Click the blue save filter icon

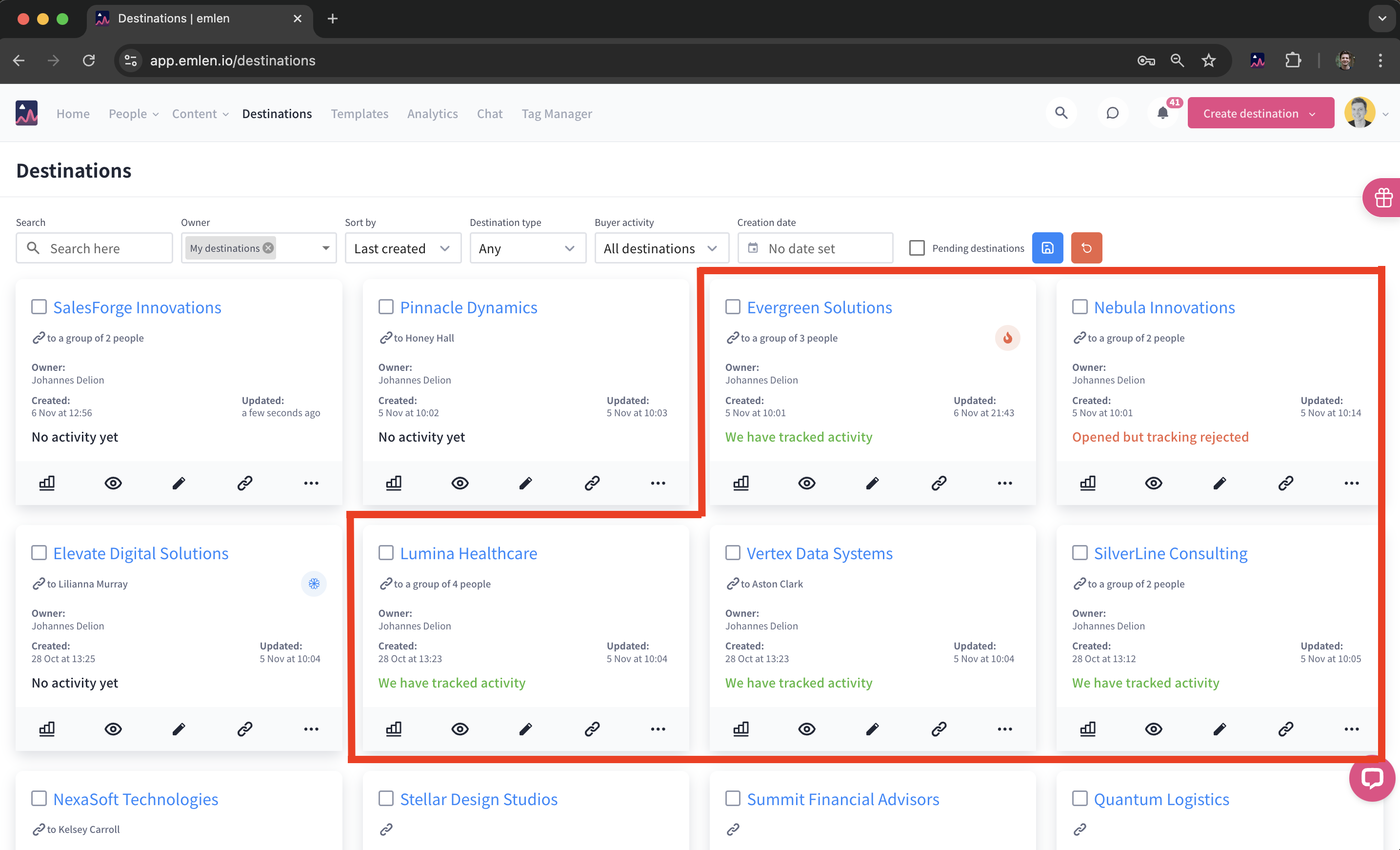[1047, 248]
